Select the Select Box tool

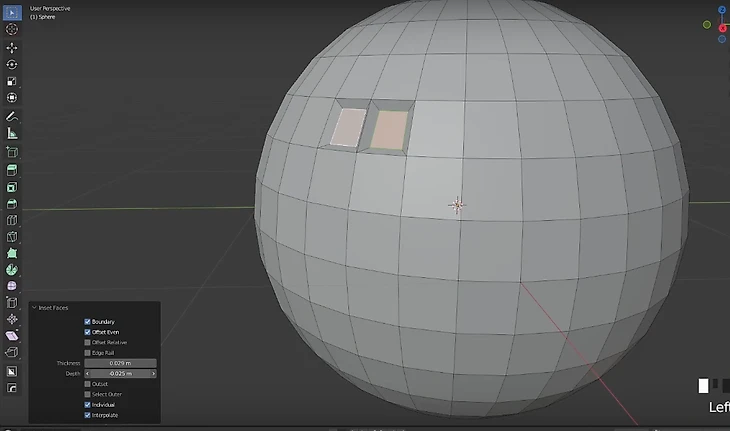coord(12,13)
